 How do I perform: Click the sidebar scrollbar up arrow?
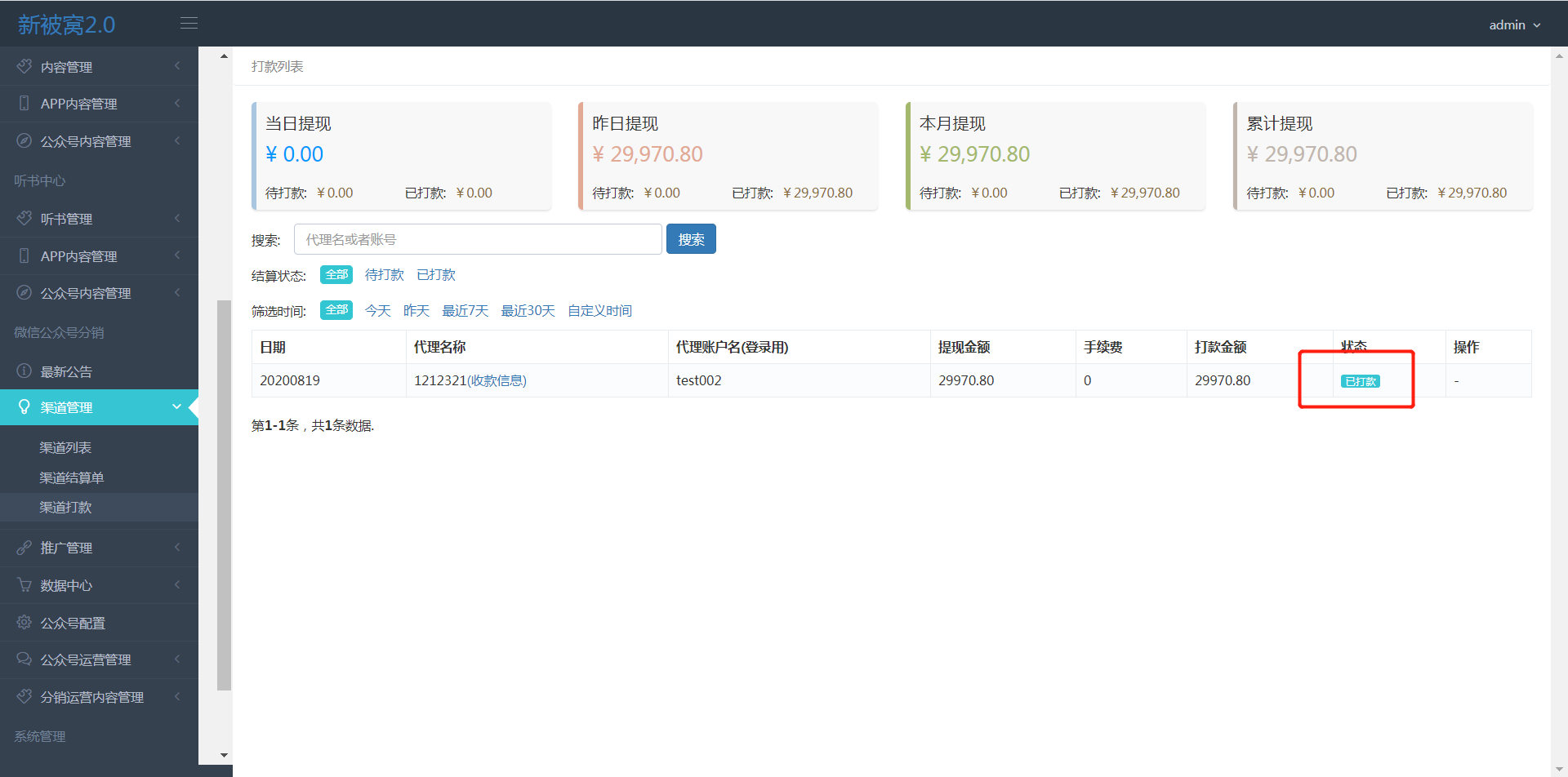click(224, 56)
